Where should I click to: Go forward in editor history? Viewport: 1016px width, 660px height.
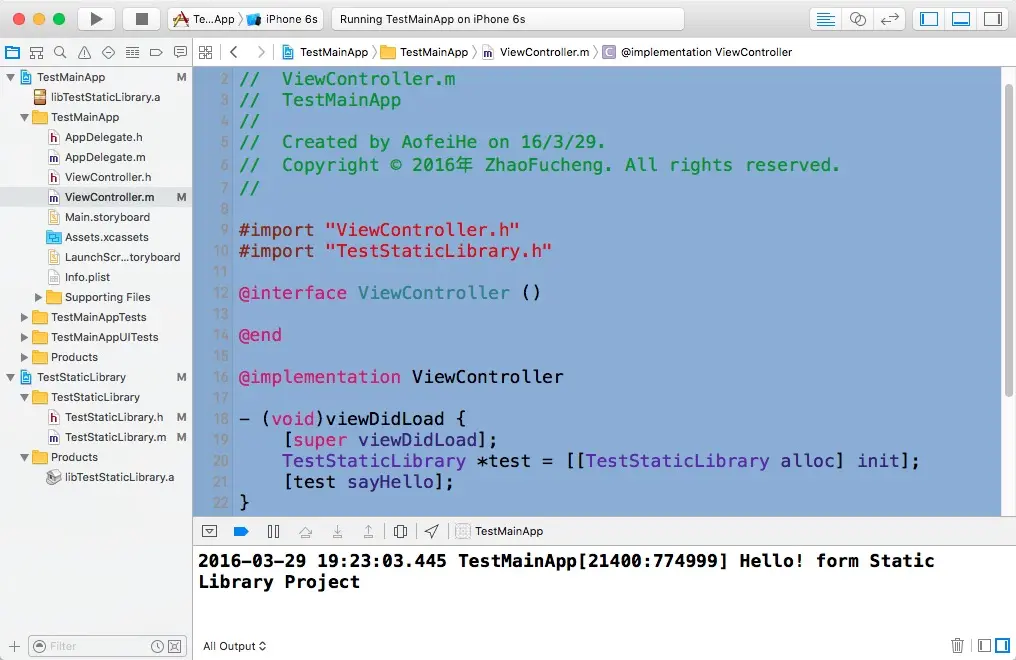(x=260, y=52)
